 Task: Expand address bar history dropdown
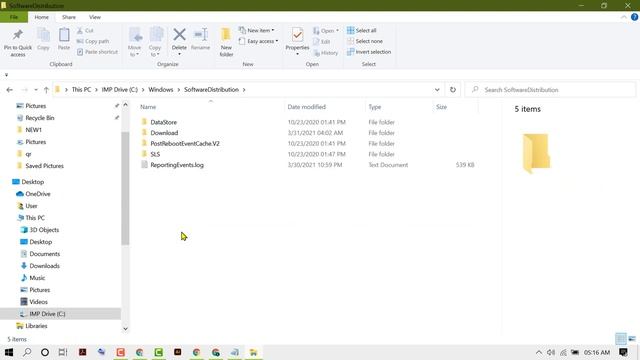[x=437, y=90]
